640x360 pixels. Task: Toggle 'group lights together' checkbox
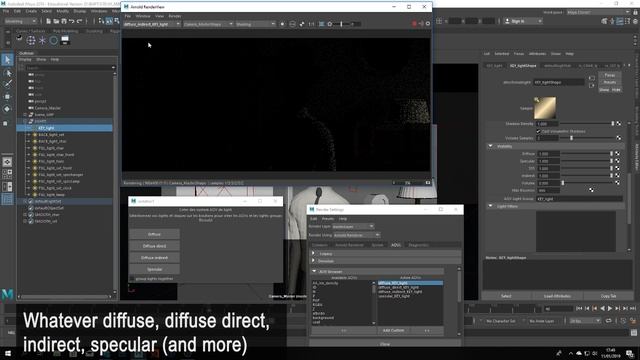click(131, 279)
